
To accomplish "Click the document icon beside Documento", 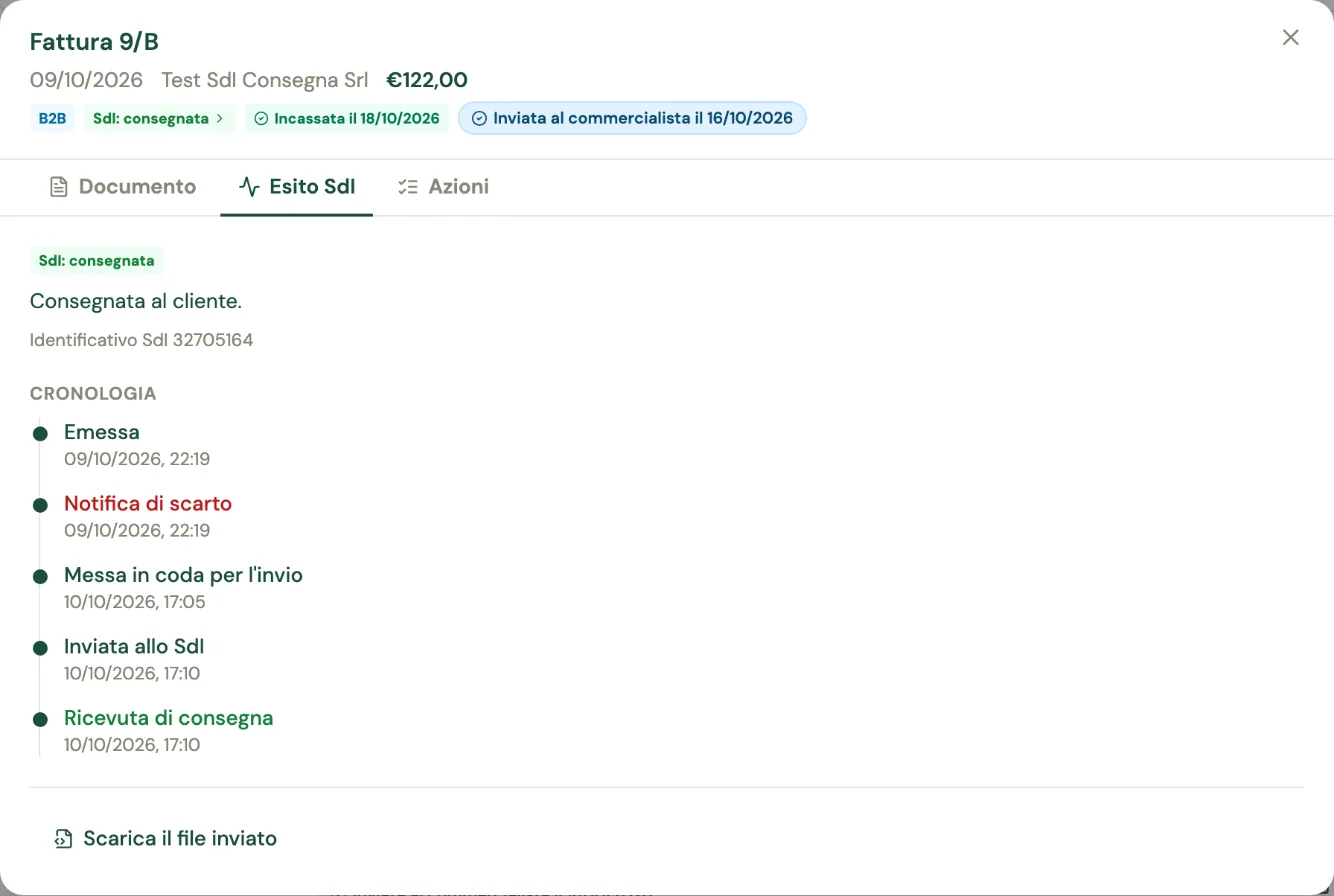I will 59,187.
